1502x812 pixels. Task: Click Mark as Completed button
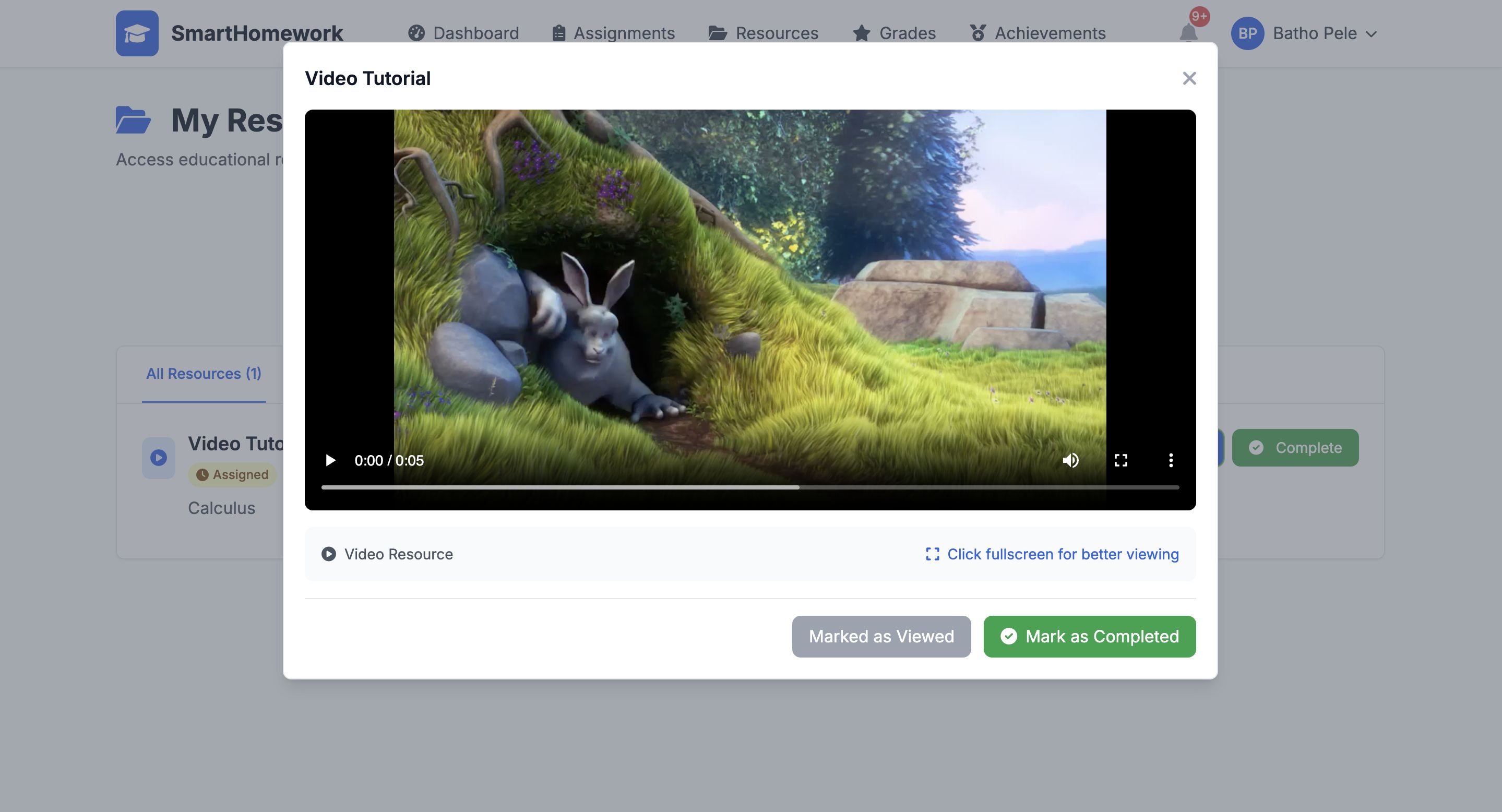point(1089,637)
